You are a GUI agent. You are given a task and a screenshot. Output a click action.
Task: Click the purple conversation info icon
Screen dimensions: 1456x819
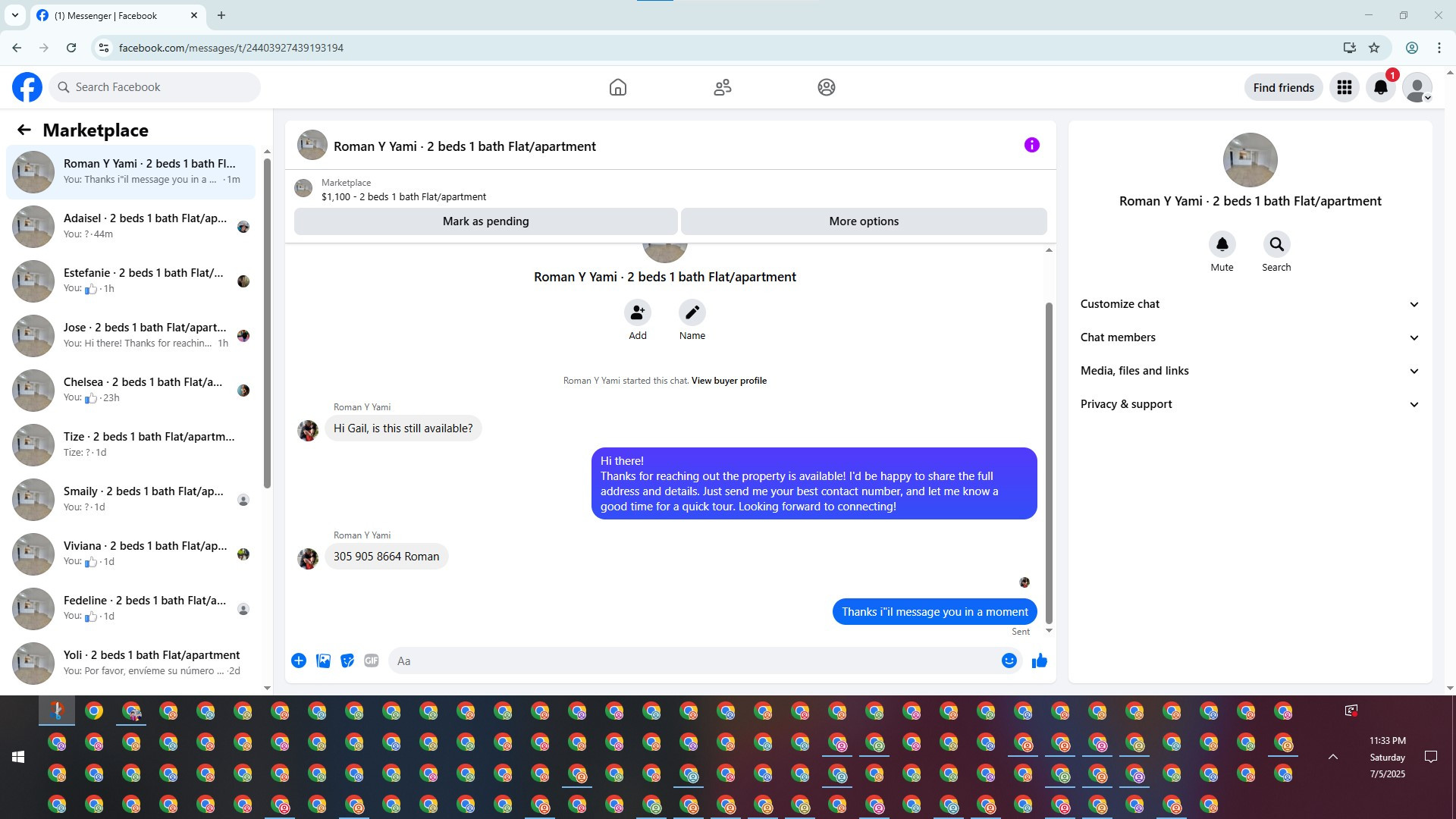click(1031, 145)
